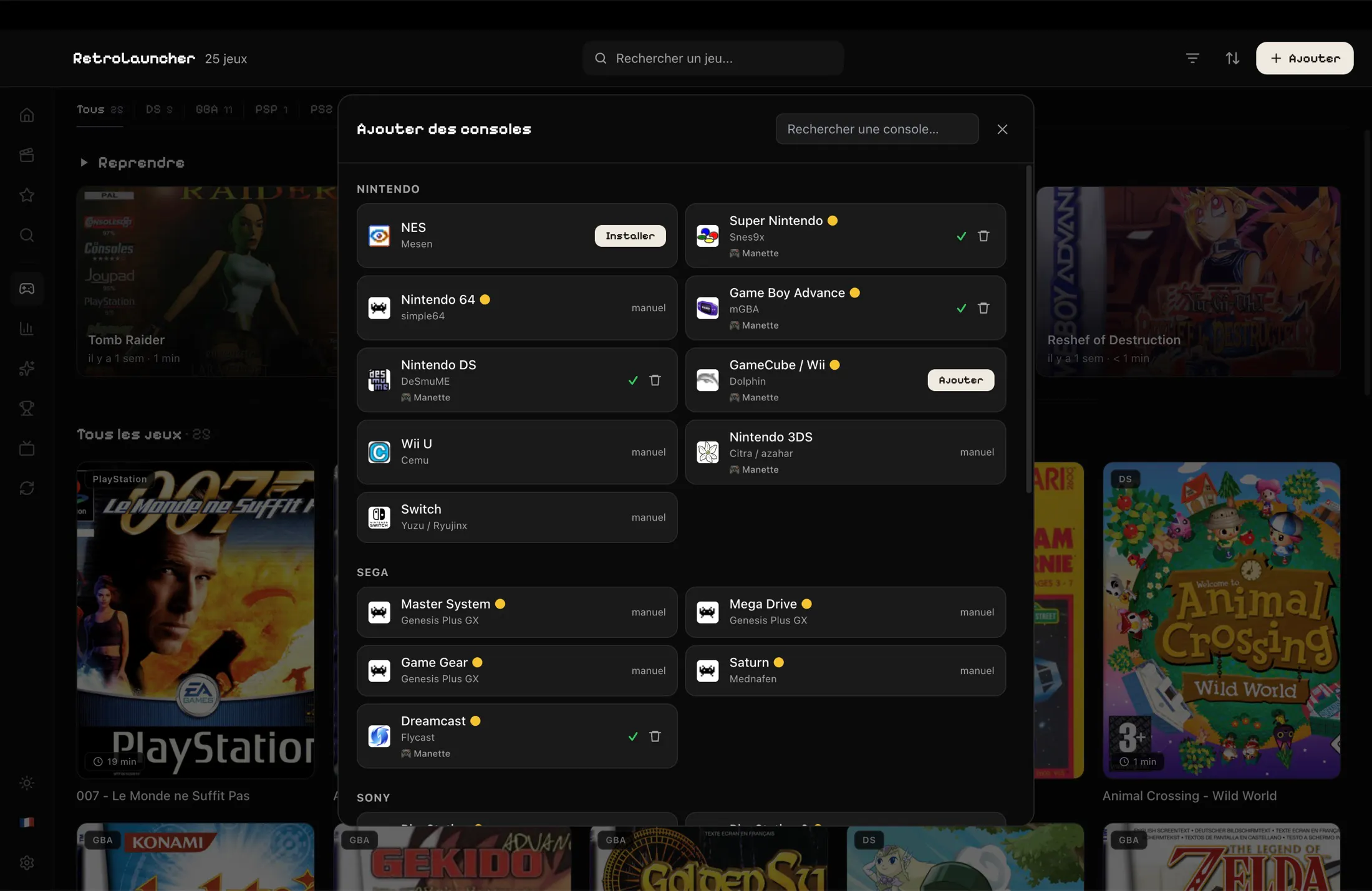
Task: Delete Dreamcast using trash icon
Action: (655, 736)
